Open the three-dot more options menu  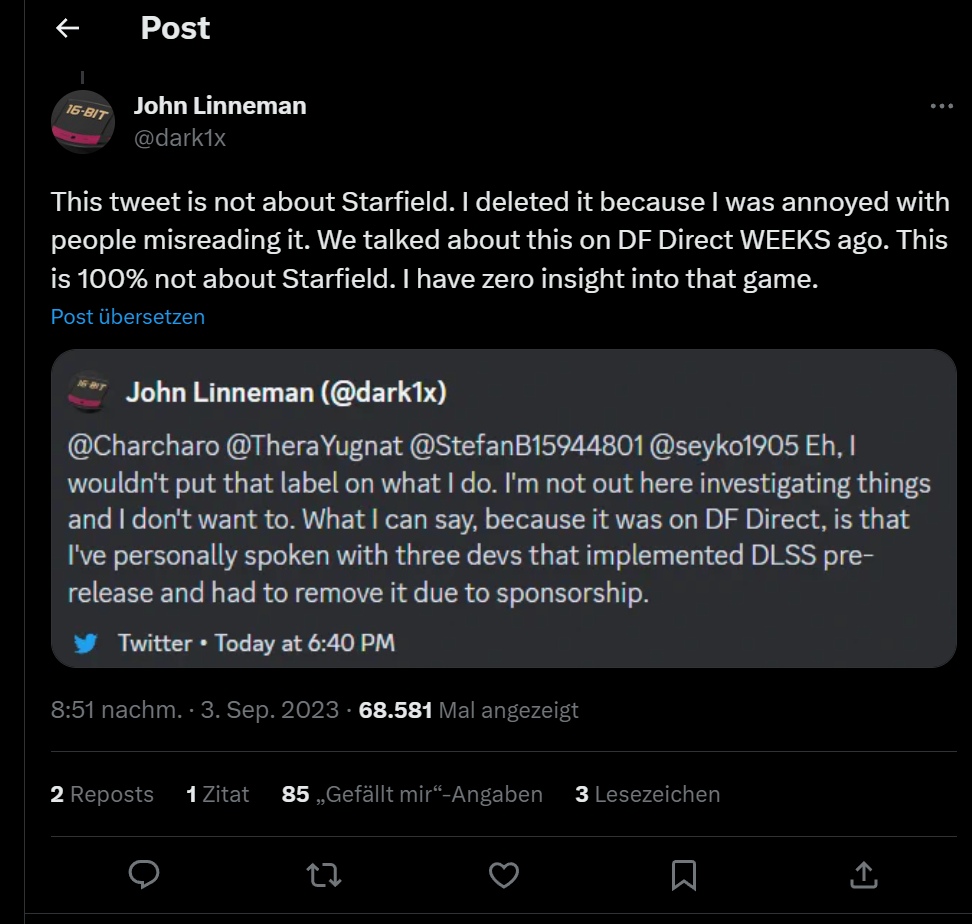click(941, 107)
